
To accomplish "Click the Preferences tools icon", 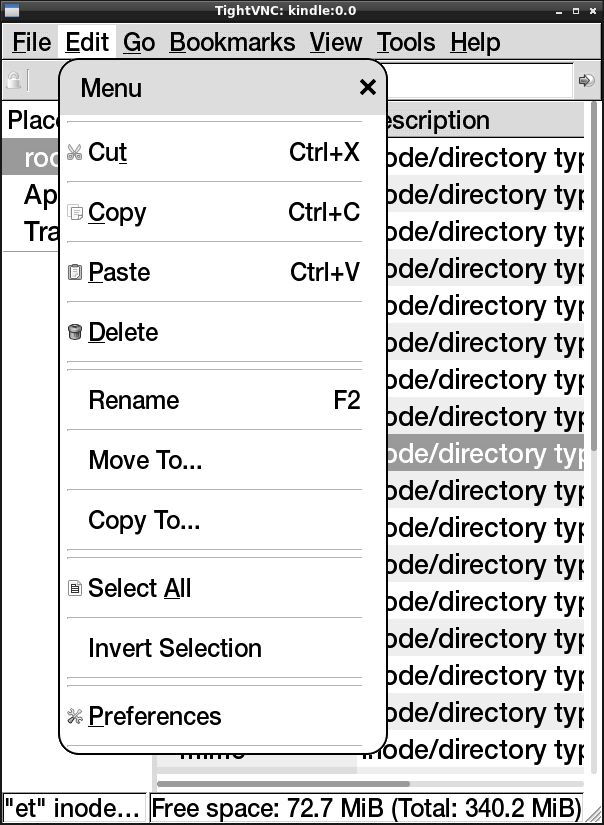I will (x=74, y=716).
